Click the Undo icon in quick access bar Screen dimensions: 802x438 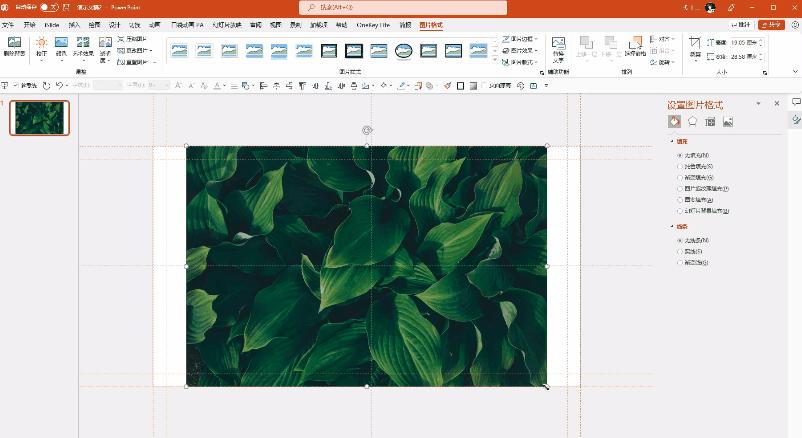tap(59, 86)
